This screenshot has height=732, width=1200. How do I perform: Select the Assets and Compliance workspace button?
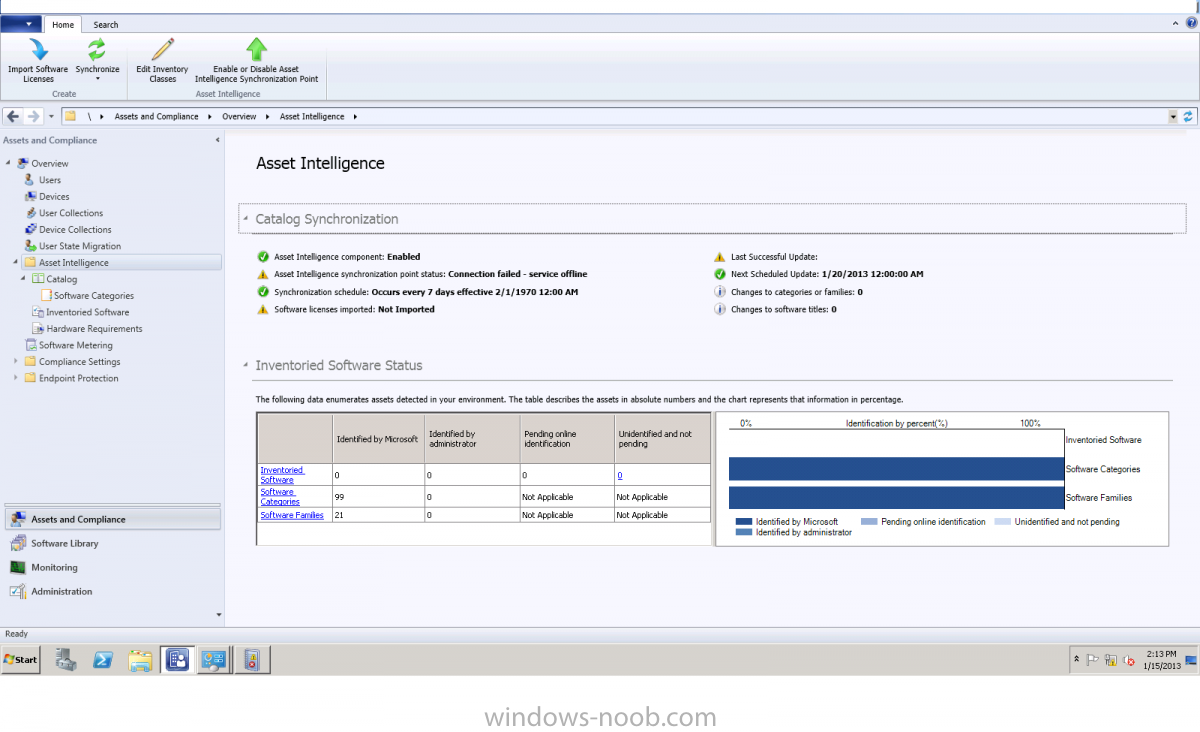pos(112,520)
